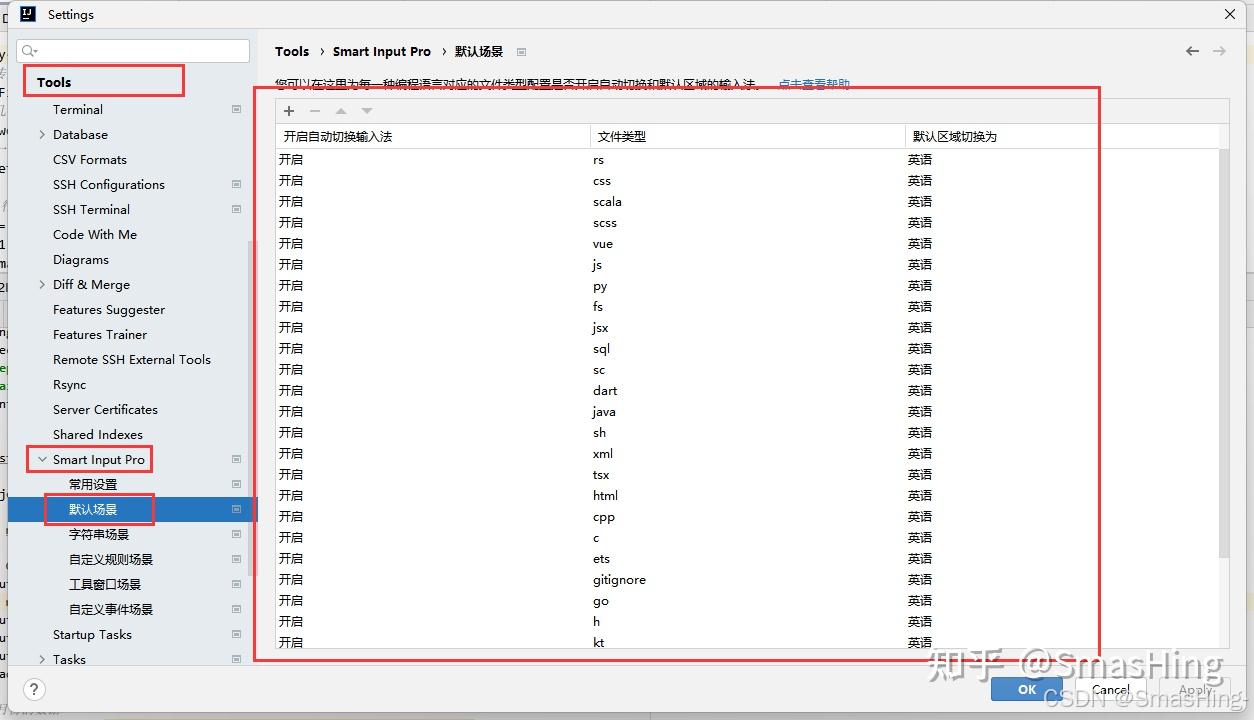Click the forward navigation arrow near top right

[1219, 50]
